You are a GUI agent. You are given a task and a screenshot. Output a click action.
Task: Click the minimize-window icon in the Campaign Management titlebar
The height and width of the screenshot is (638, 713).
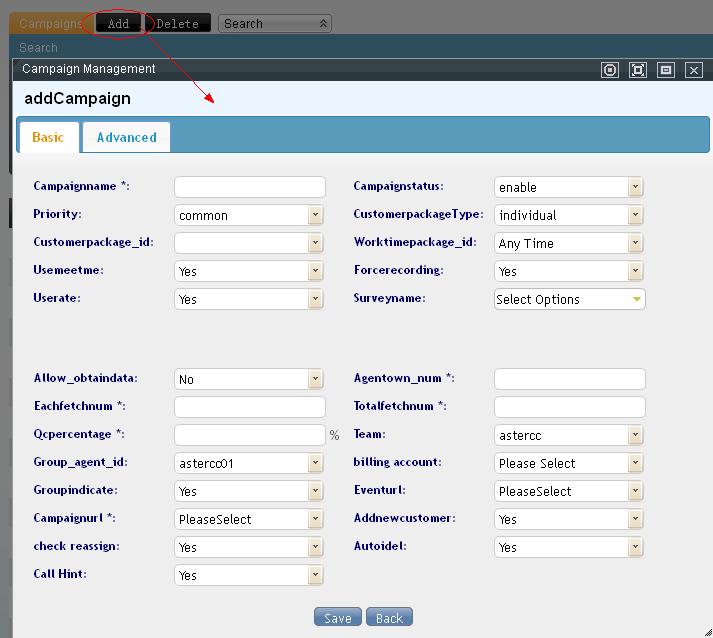click(666, 70)
